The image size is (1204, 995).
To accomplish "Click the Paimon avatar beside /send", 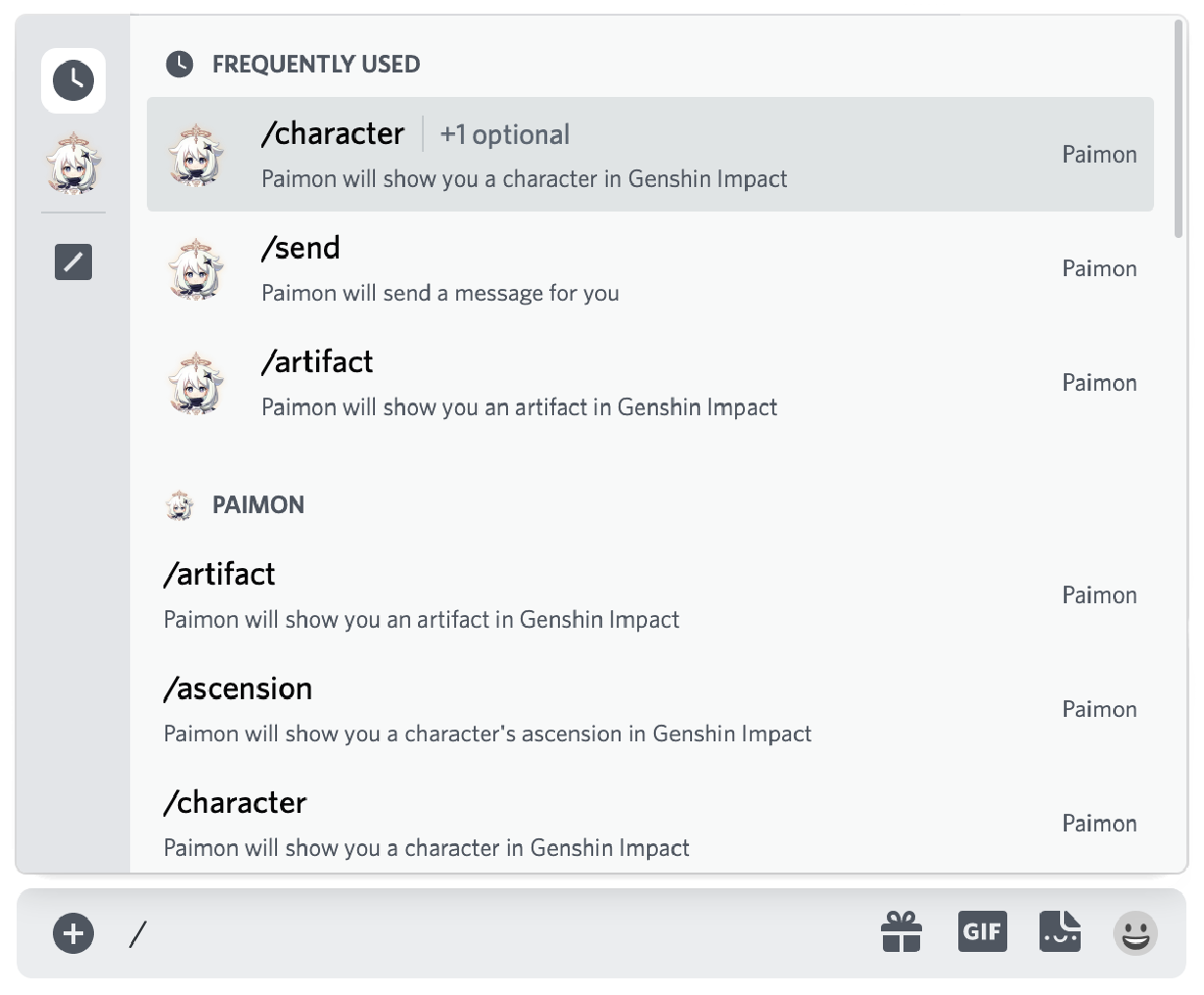I will tap(196, 268).
